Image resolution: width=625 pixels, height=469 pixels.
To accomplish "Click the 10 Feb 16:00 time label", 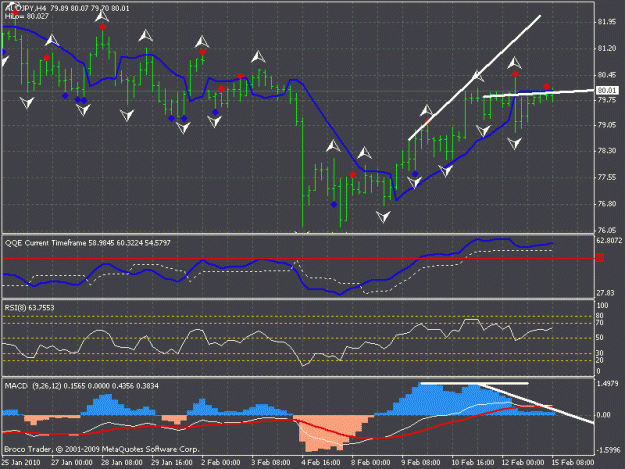I will point(472,462).
